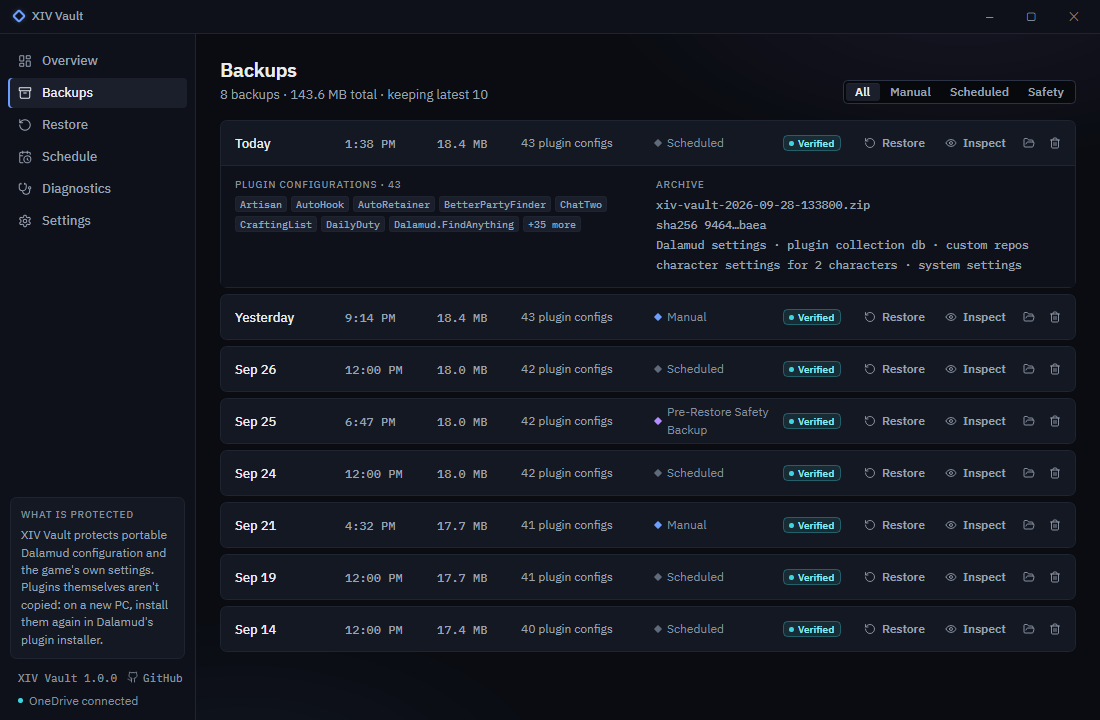Trash the Sep 25 safety backup
Screen dimensions: 1100x720
click(1054, 421)
